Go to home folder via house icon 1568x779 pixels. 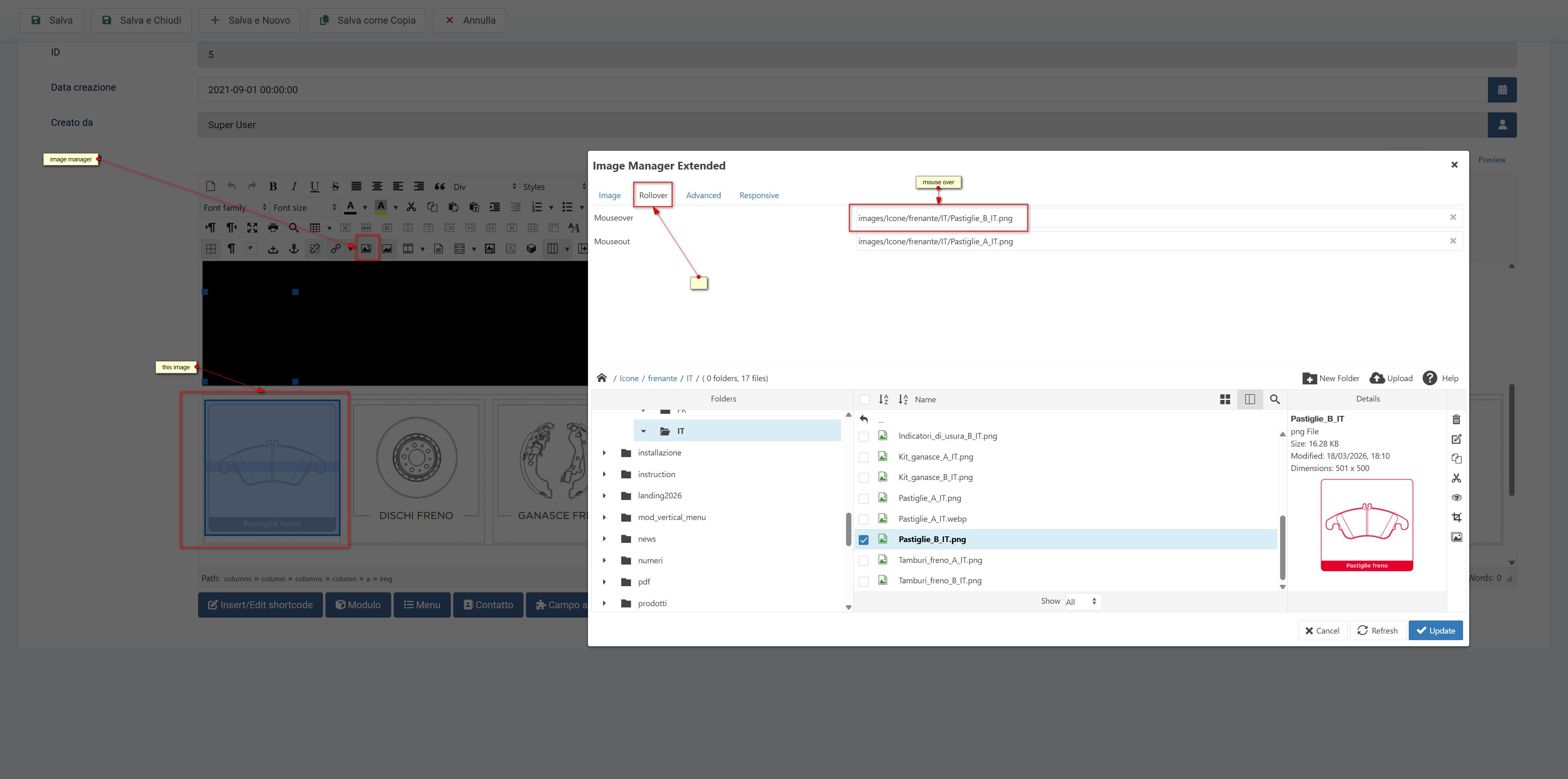[x=601, y=378]
